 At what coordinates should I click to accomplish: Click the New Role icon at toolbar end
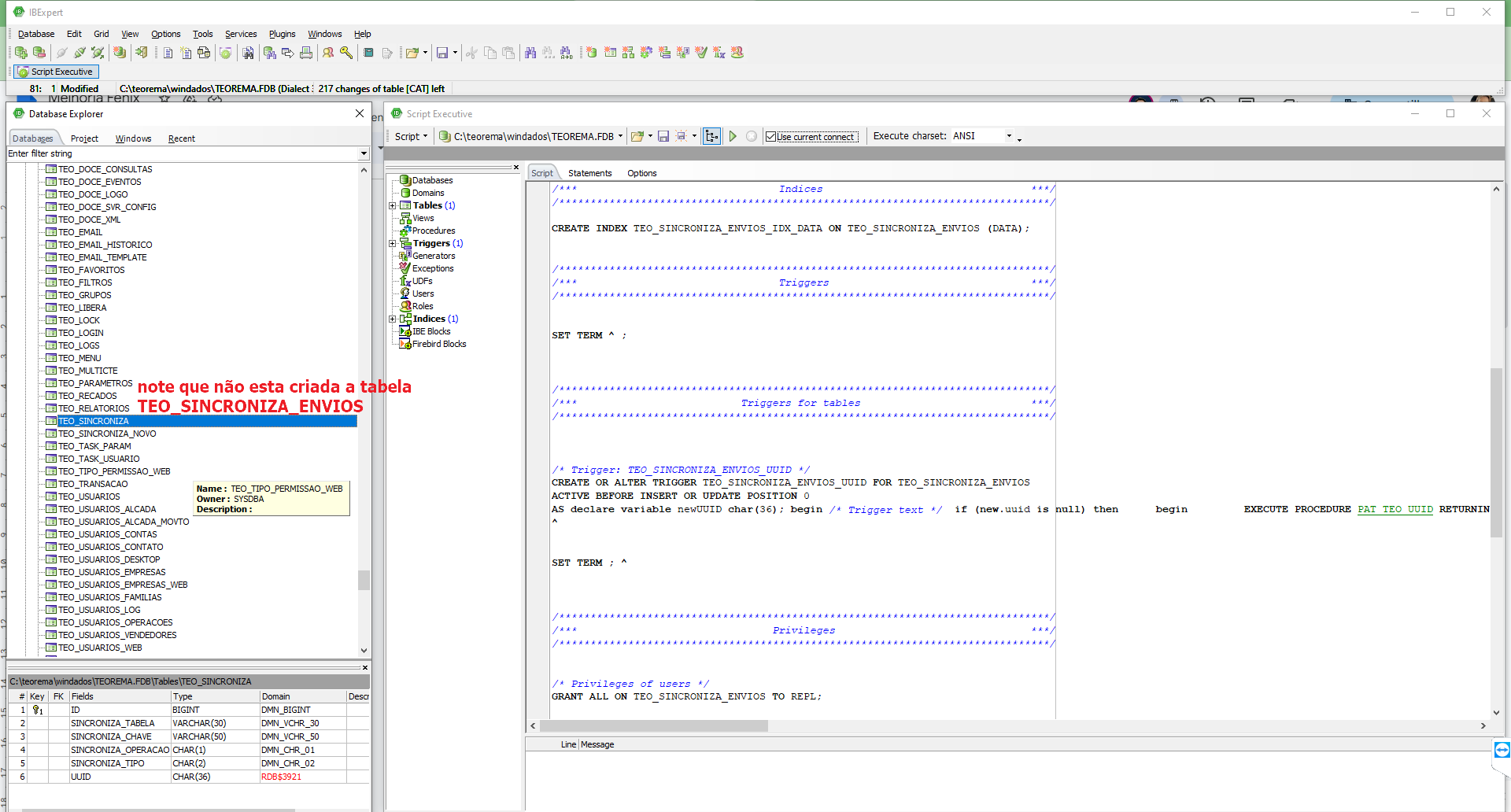(x=737, y=53)
